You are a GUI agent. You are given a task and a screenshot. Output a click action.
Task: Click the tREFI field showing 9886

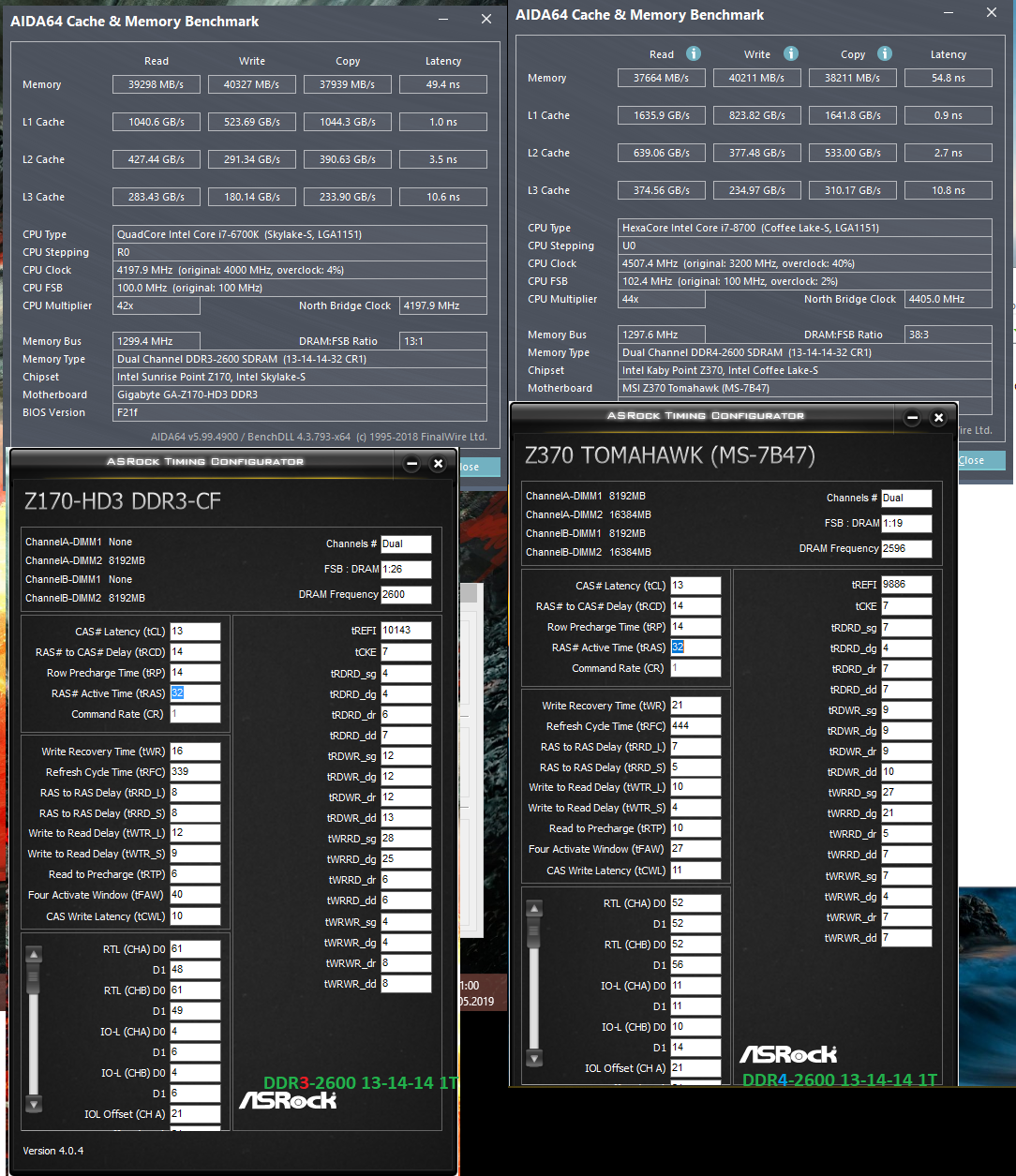click(906, 585)
